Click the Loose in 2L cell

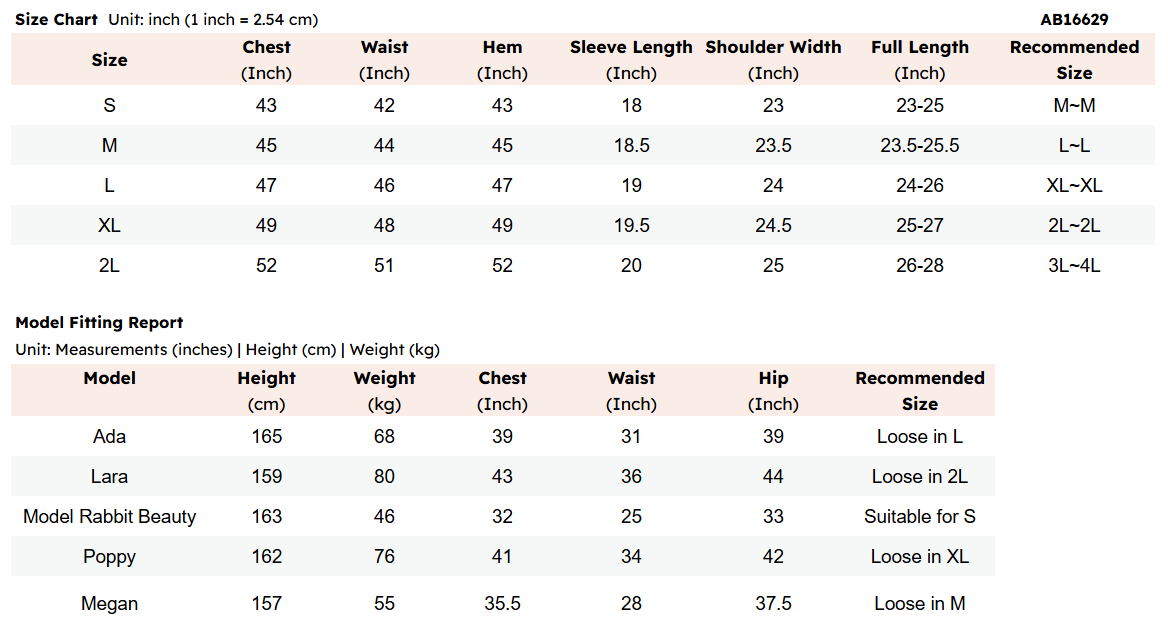(x=920, y=477)
